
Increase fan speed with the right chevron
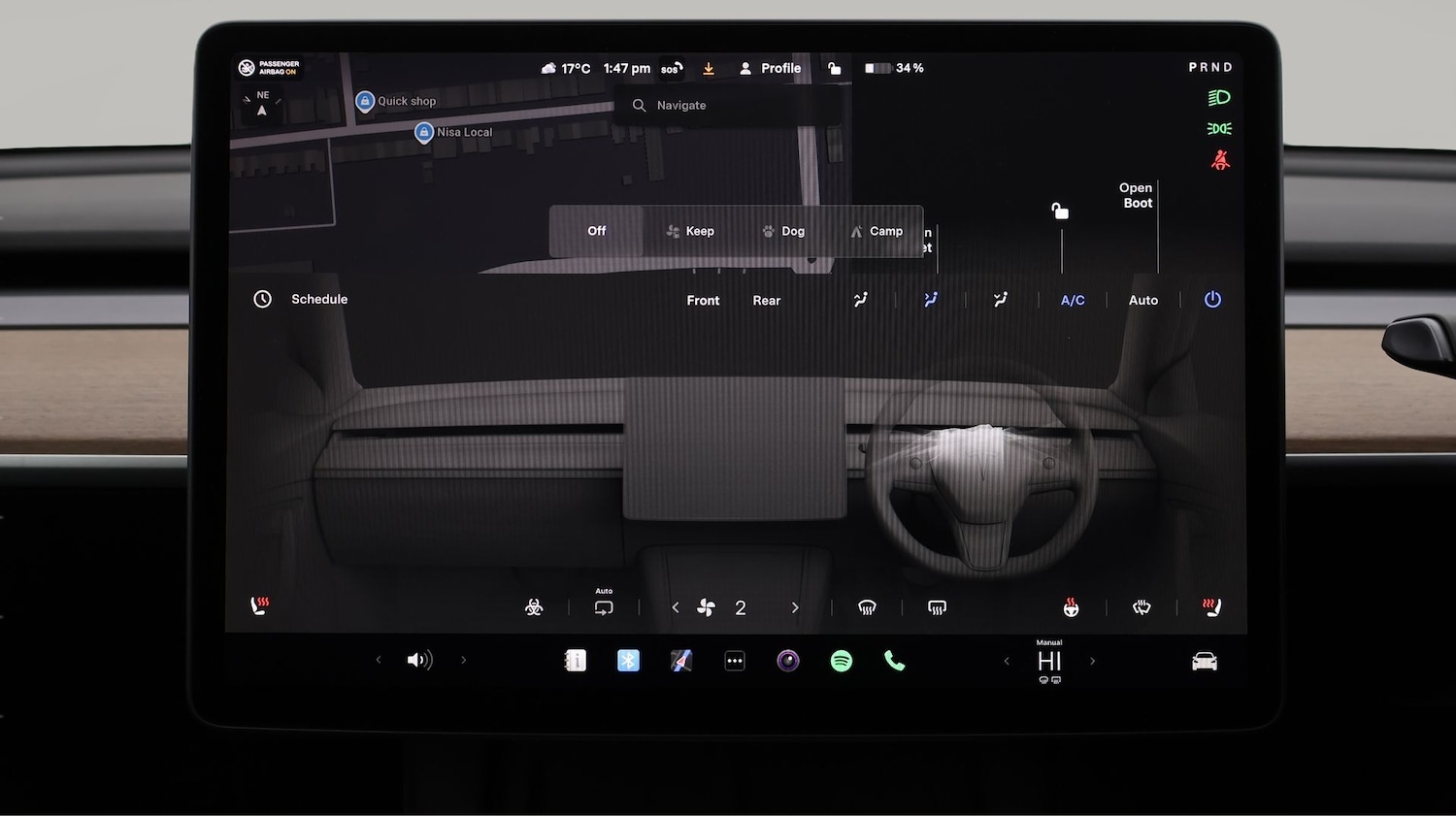pos(795,607)
